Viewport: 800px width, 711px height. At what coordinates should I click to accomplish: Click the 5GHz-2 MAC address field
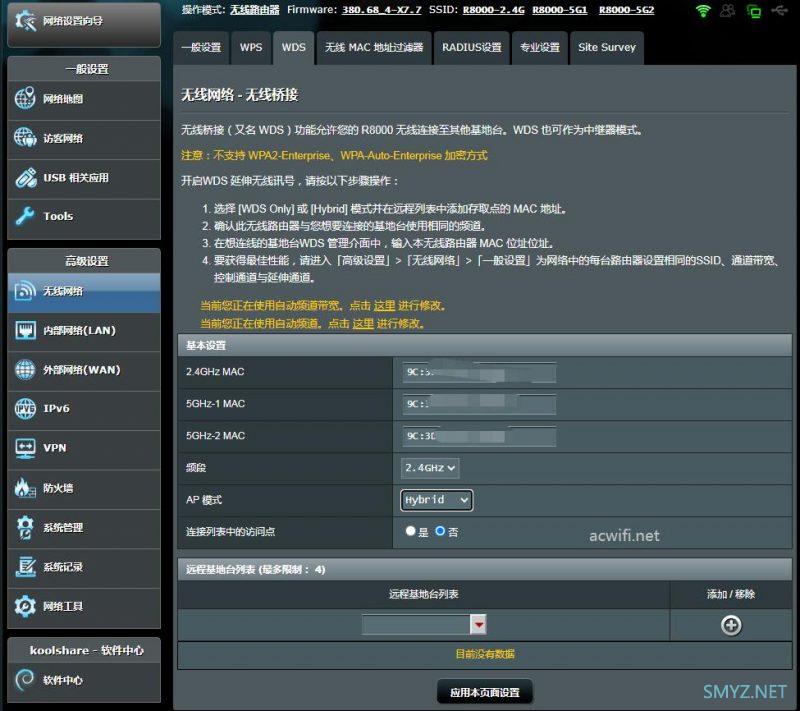(479, 436)
